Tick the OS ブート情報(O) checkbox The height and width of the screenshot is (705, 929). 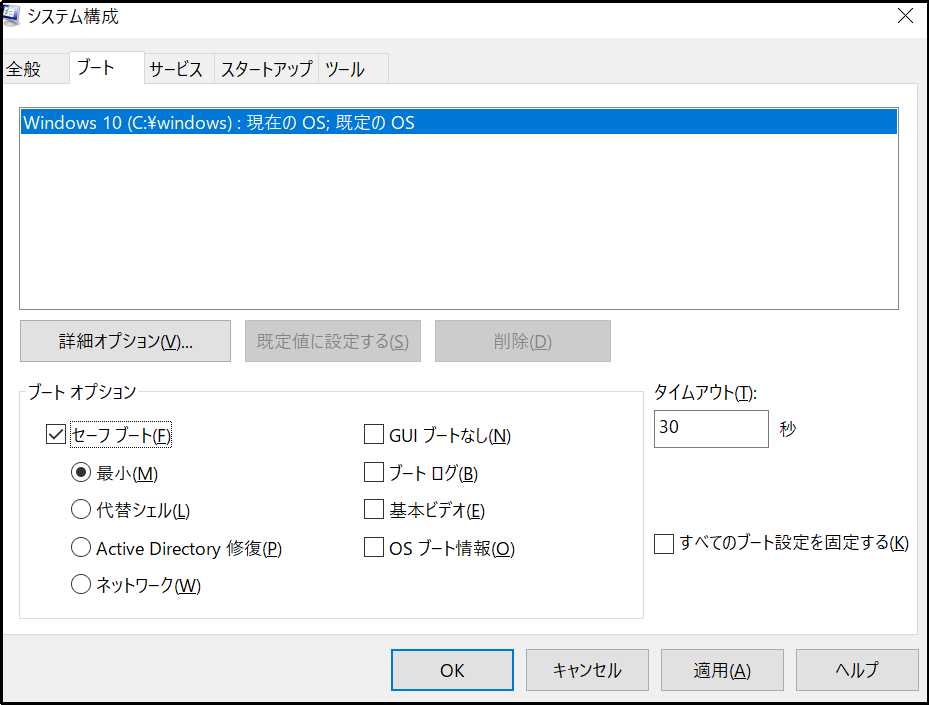pyautogui.click(x=374, y=547)
